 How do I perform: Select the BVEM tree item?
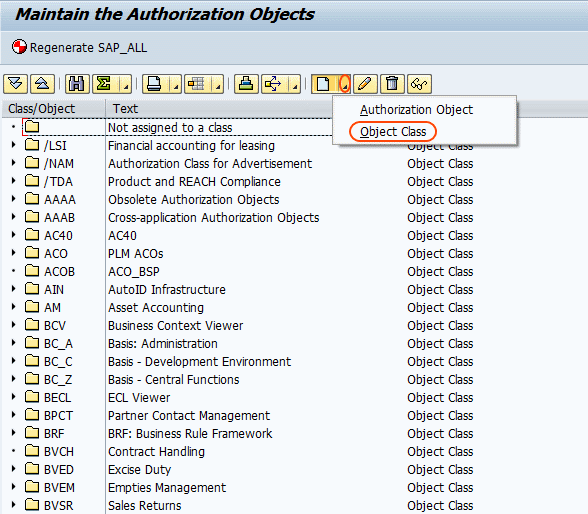(59, 487)
